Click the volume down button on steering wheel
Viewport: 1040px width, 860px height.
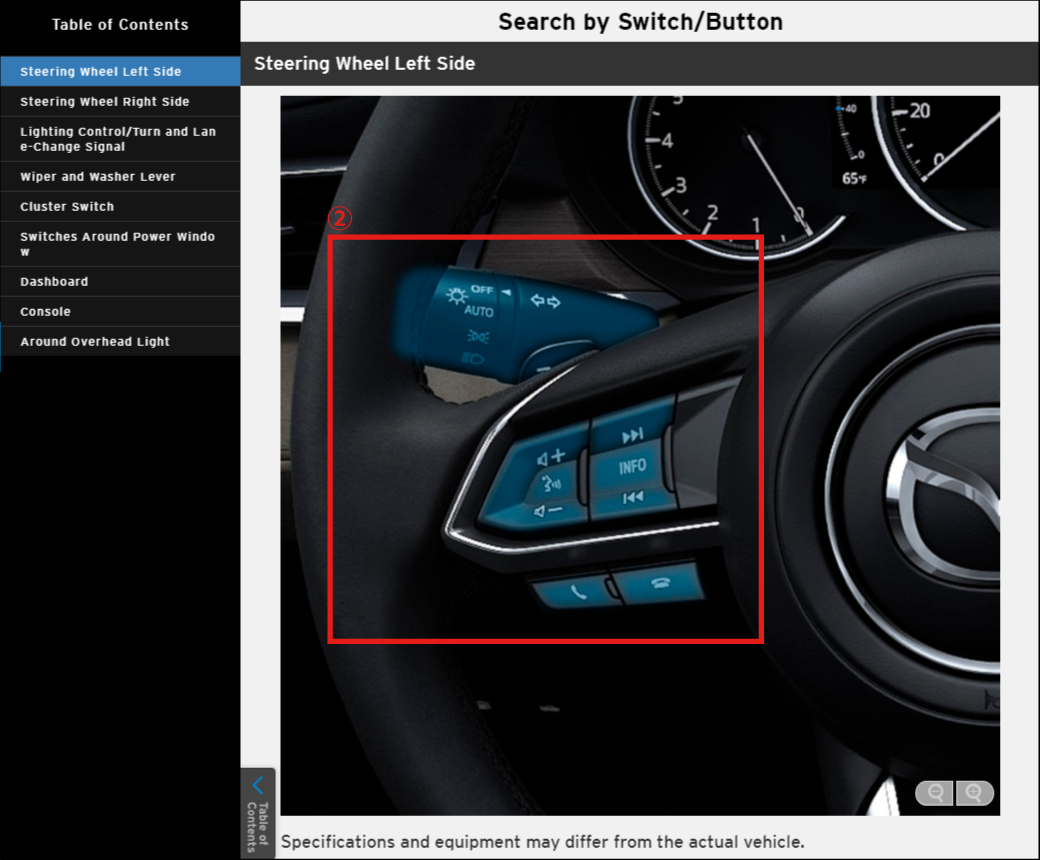pos(548,511)
